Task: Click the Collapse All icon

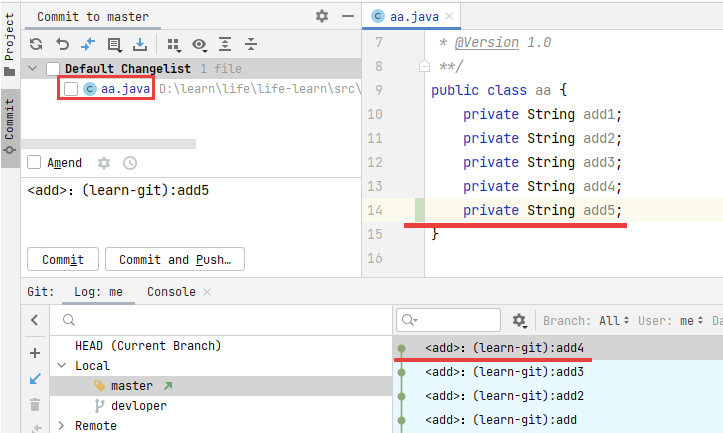Action: pos(250,44)
